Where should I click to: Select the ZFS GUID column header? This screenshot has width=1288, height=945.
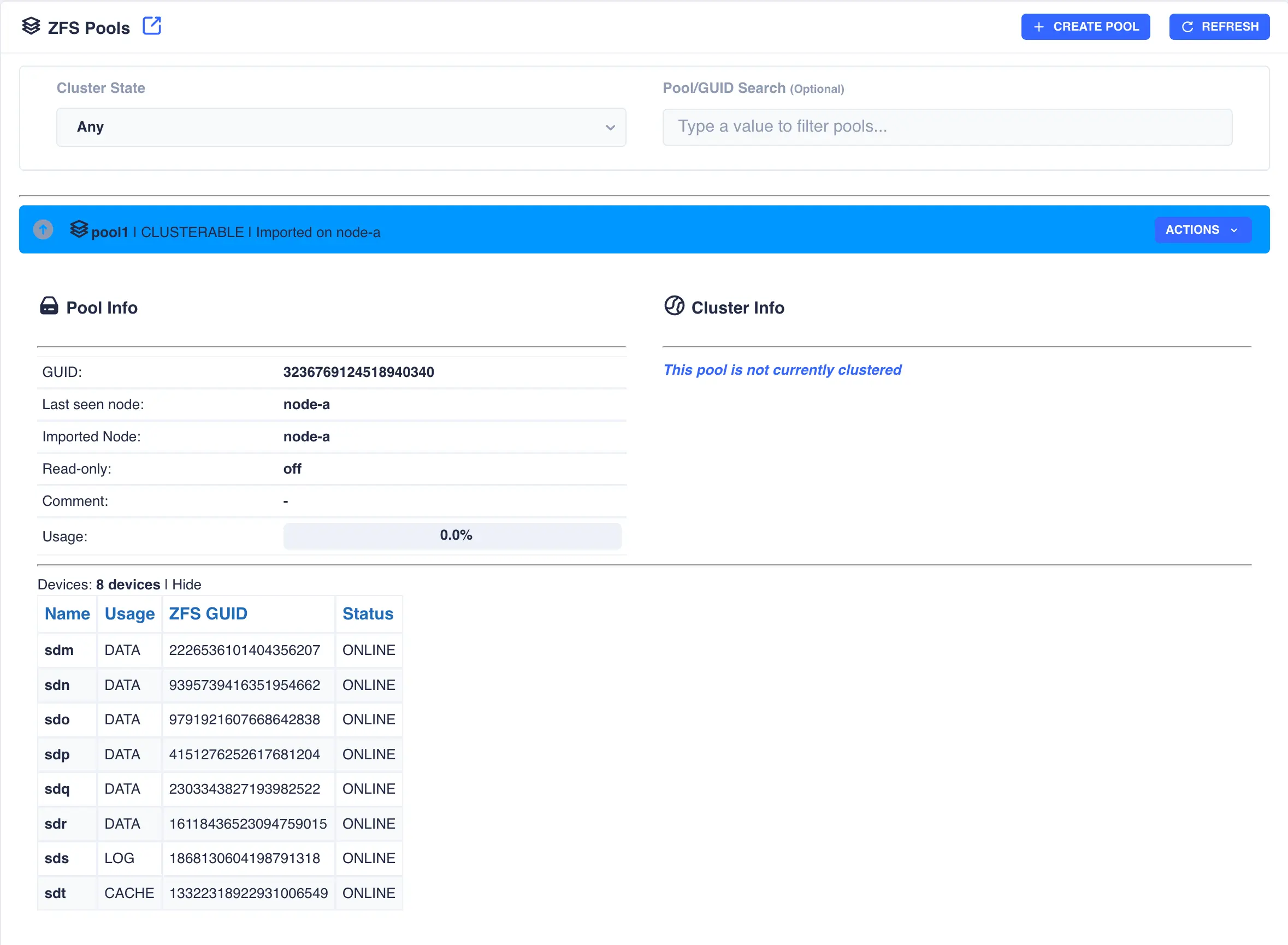[x=208, y=614]
